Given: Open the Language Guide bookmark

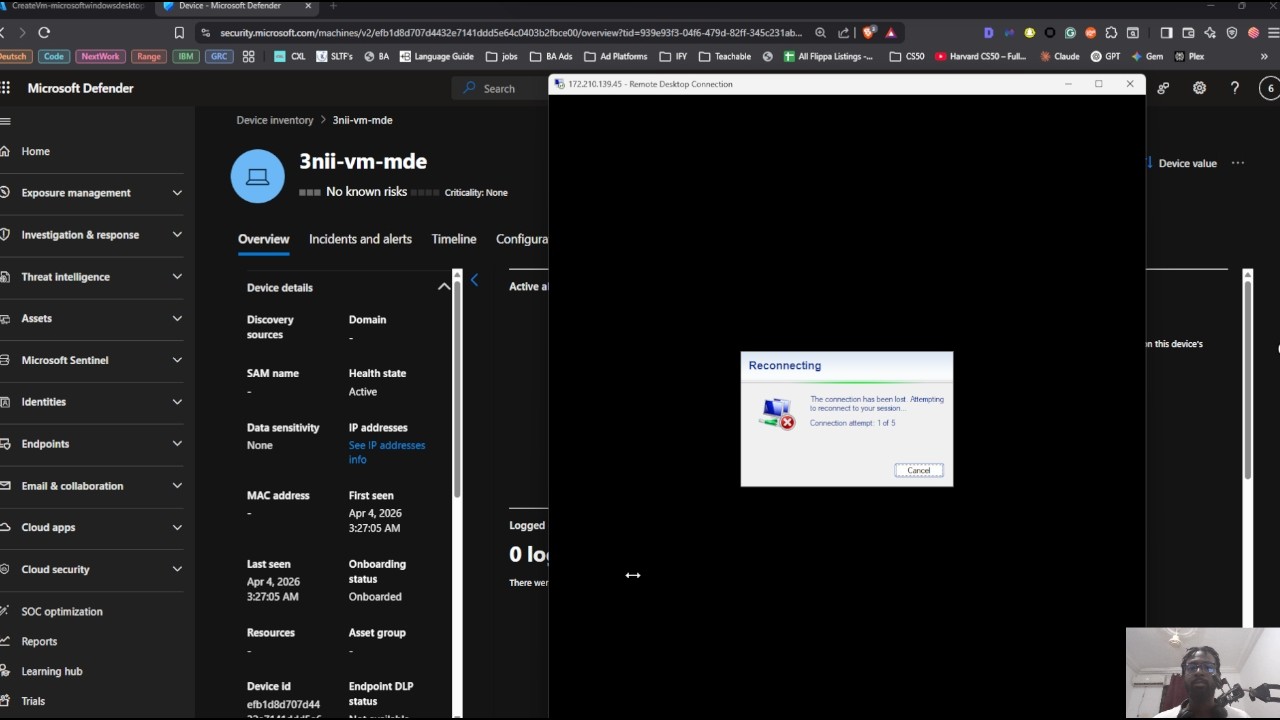Looking at the screenshot, I should [437, 57].
